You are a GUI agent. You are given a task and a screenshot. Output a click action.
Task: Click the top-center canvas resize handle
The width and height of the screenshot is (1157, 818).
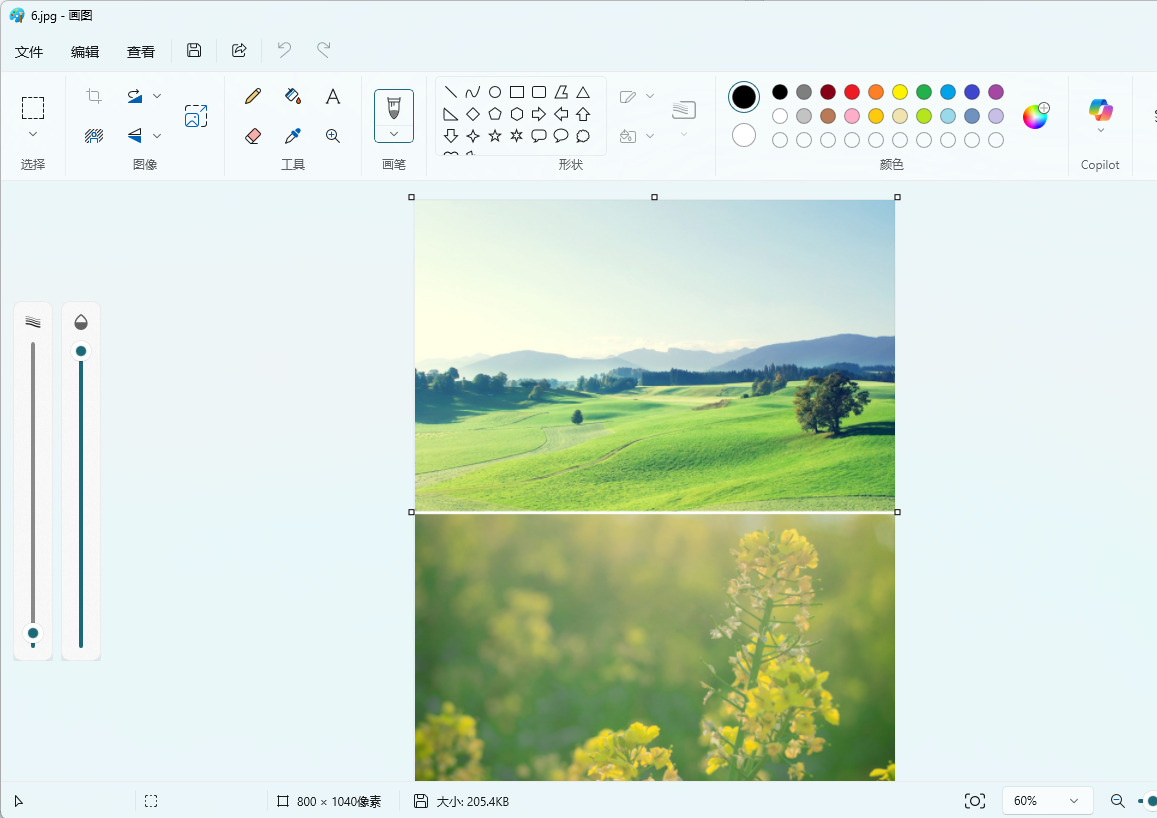point(655,197)
